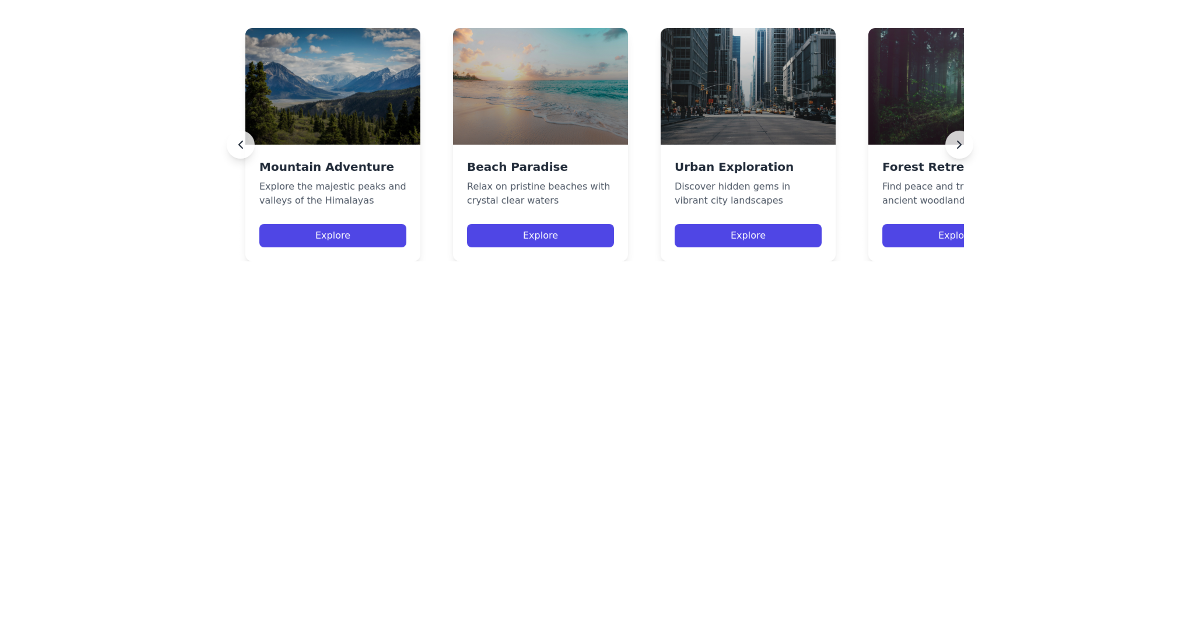
Task: Open the Beach Paradise card image
Action: [540, 86]
